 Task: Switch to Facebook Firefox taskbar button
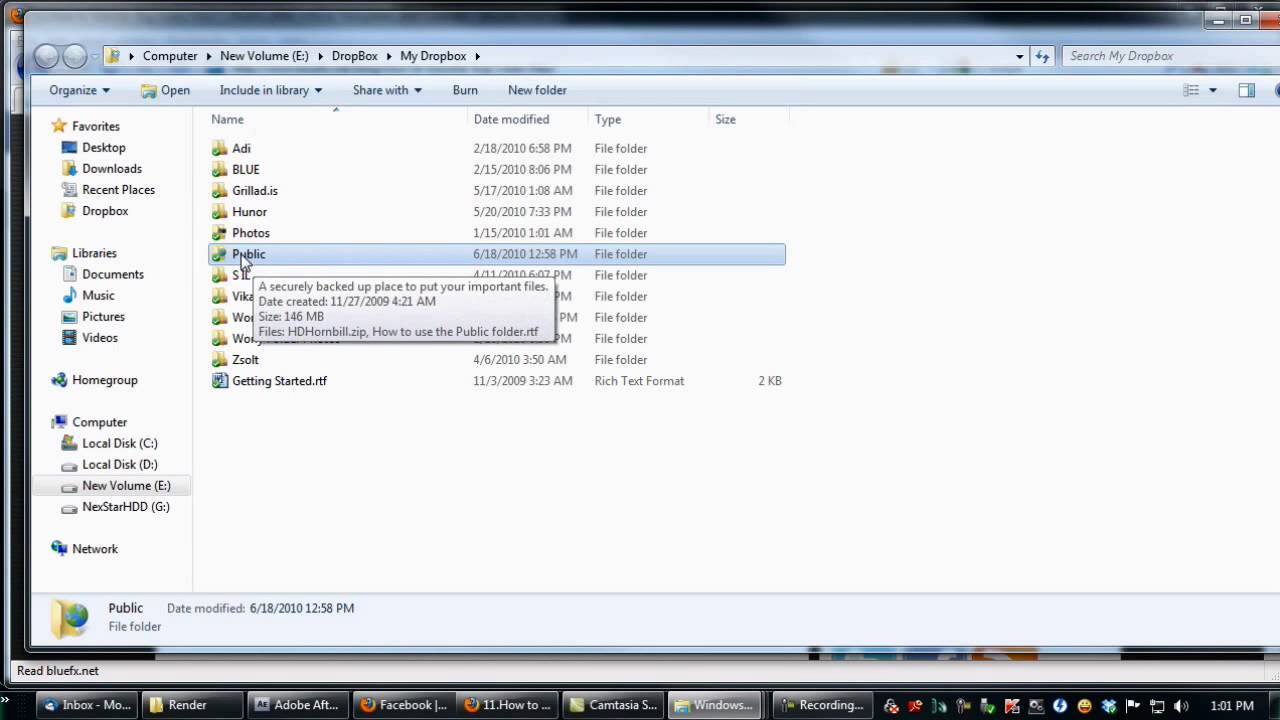(x=404, y=705)
